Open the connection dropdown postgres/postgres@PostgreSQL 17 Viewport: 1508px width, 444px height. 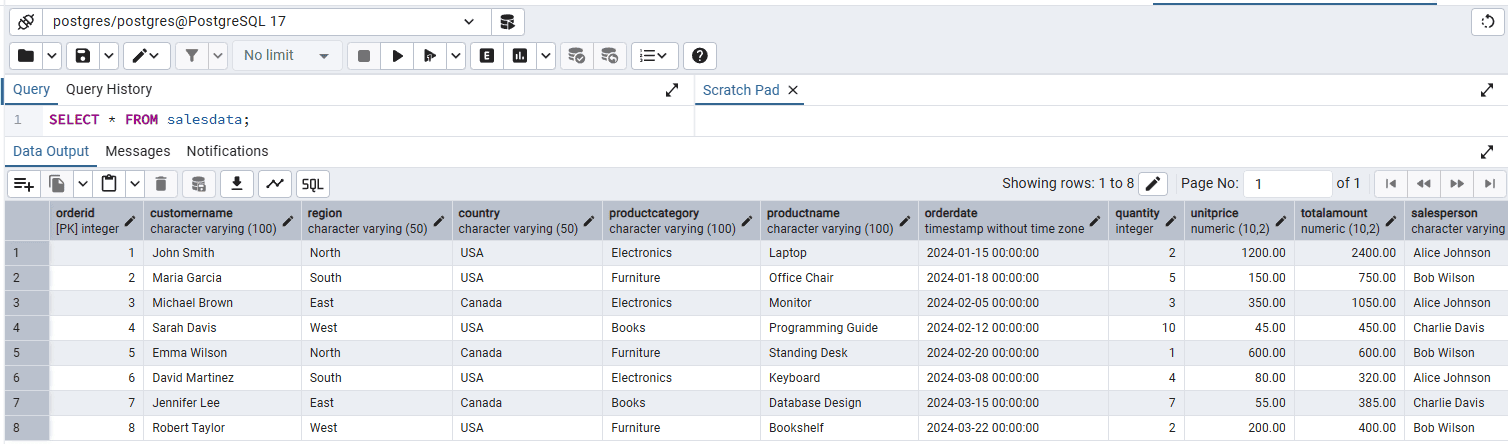coord(266,22)
